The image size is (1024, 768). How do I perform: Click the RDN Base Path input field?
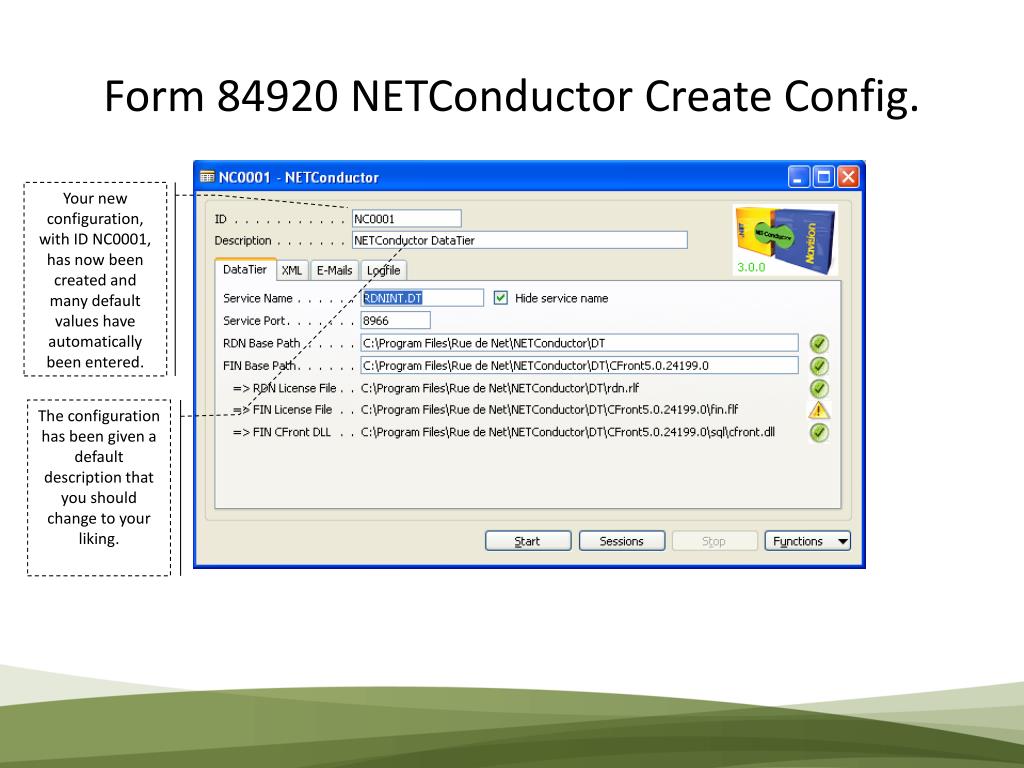(579, 343)
